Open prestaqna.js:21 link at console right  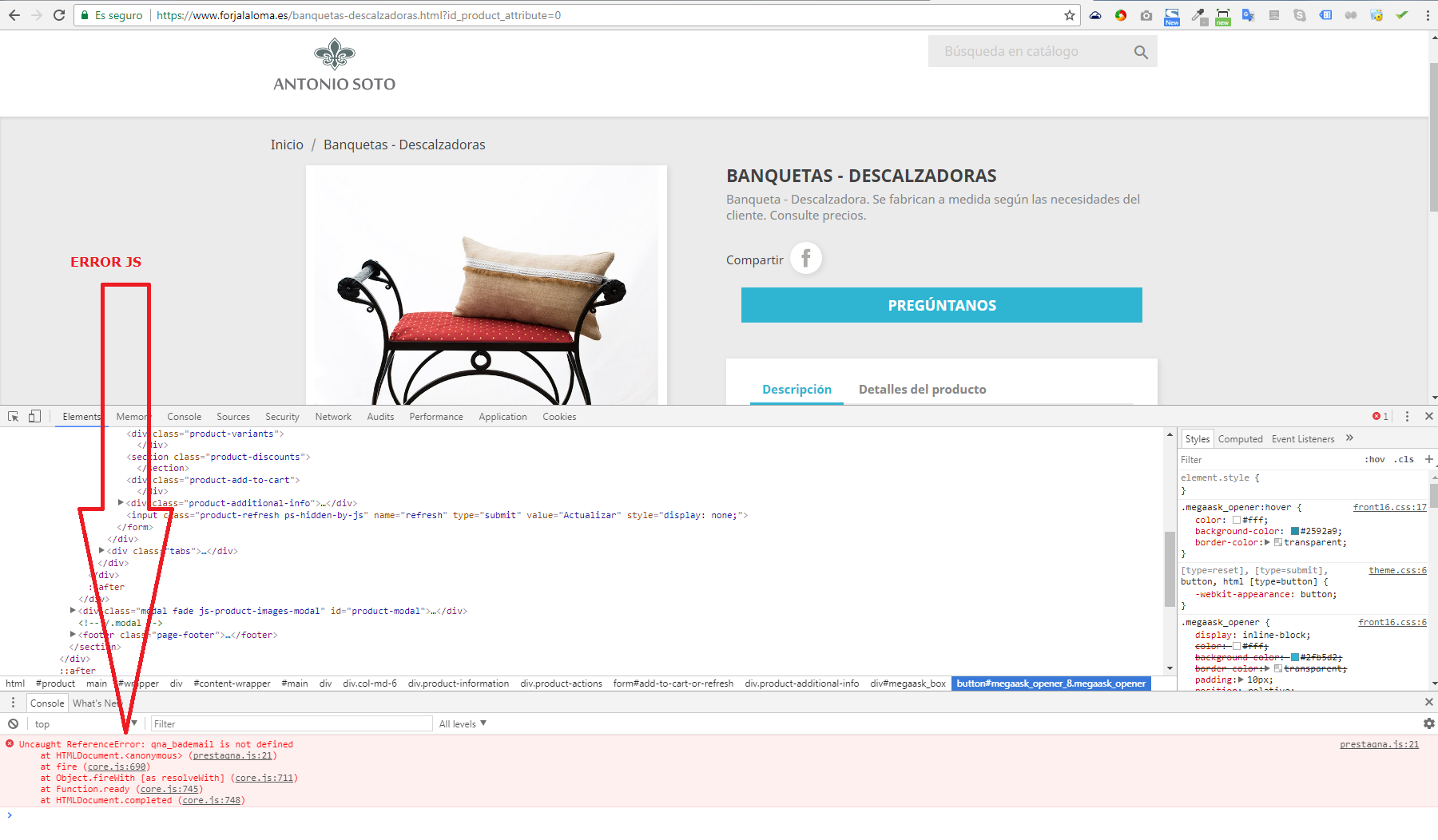coord(1380,744)
